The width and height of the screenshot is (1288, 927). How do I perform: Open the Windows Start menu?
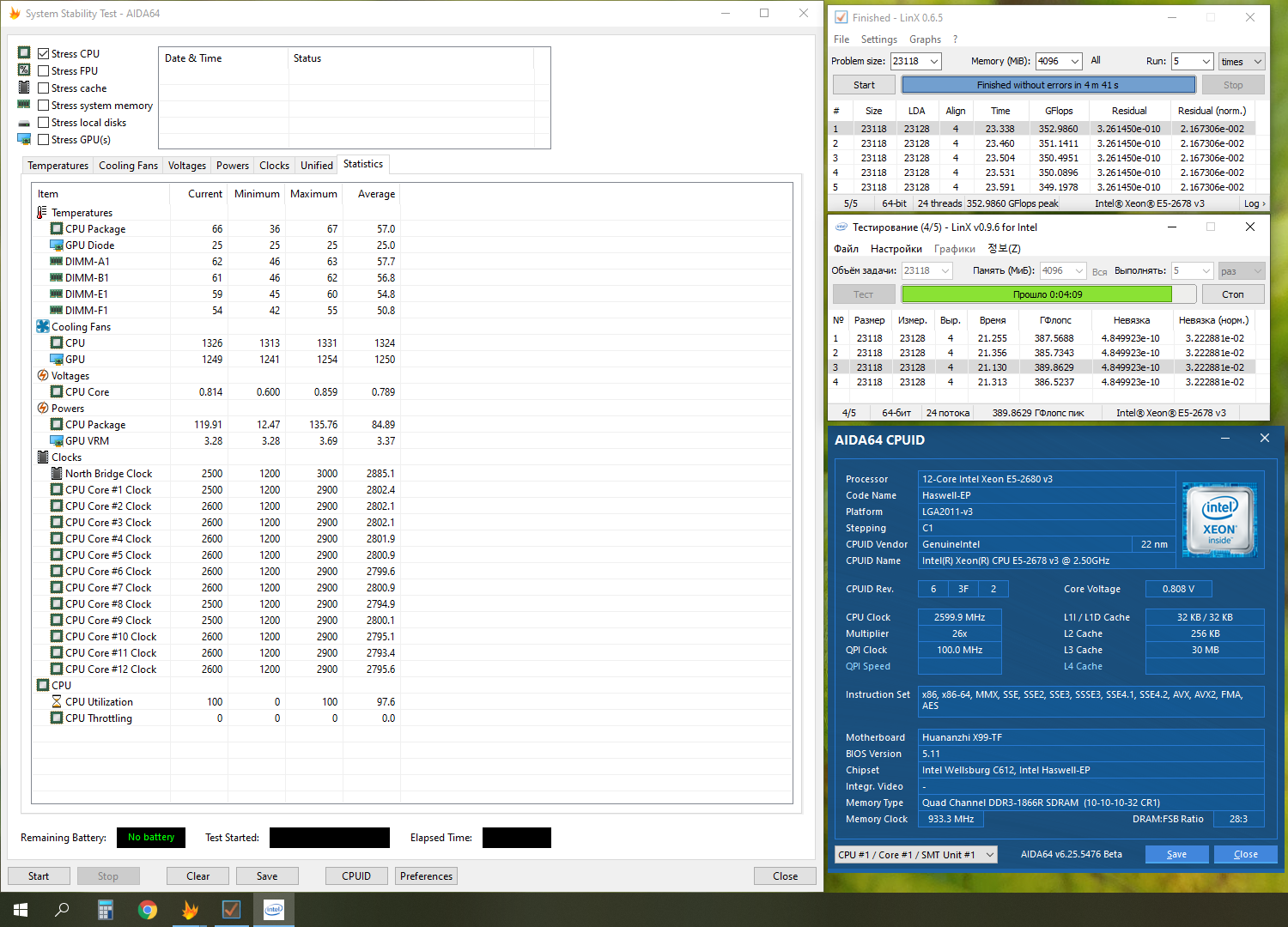[21, 910]
